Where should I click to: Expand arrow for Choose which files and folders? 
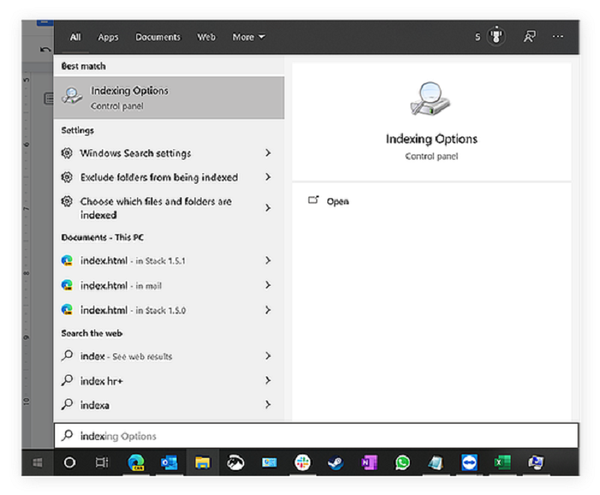click(268, 208)
